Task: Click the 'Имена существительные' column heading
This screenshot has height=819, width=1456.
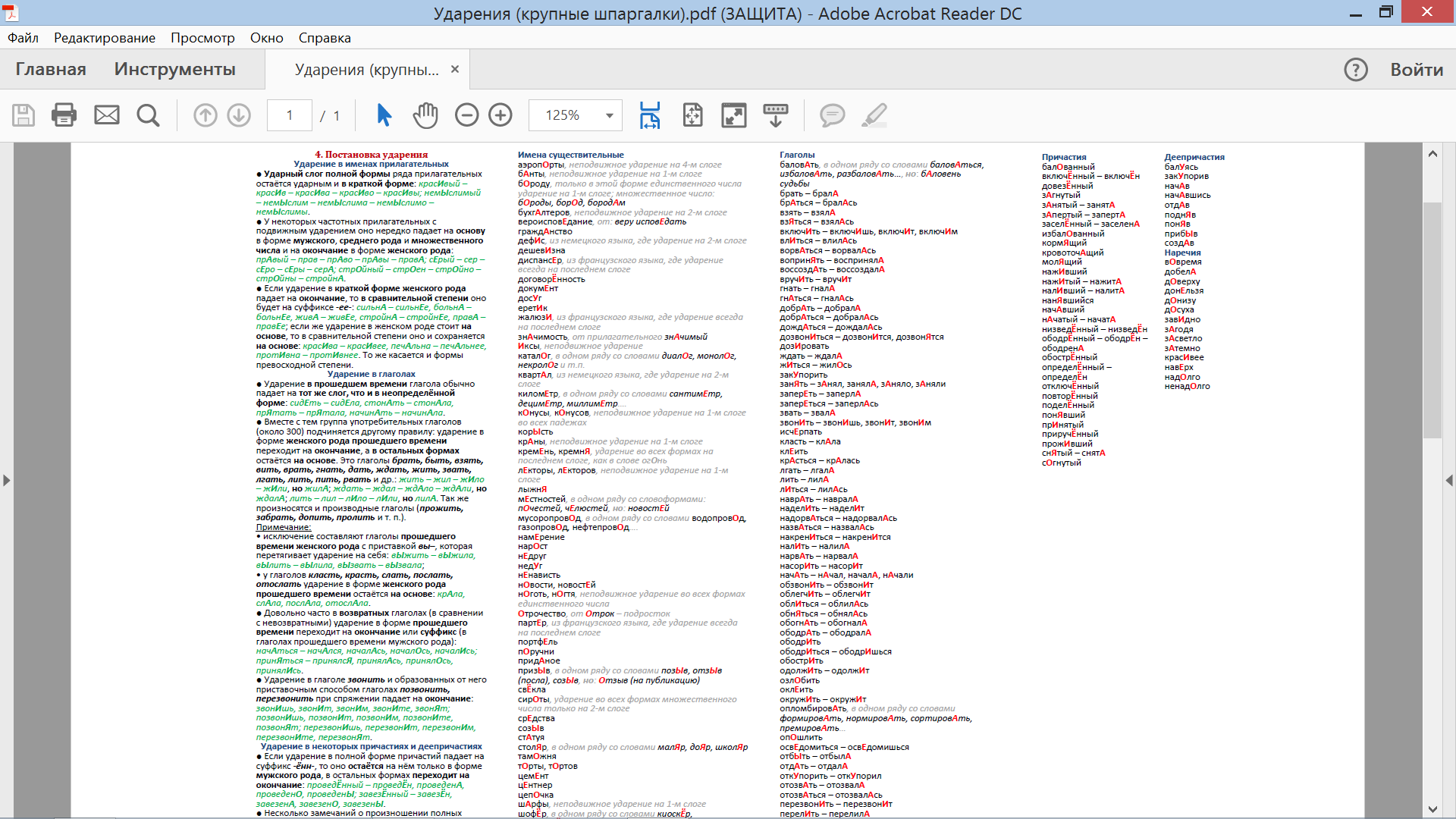Action: (x=571, y=155)
